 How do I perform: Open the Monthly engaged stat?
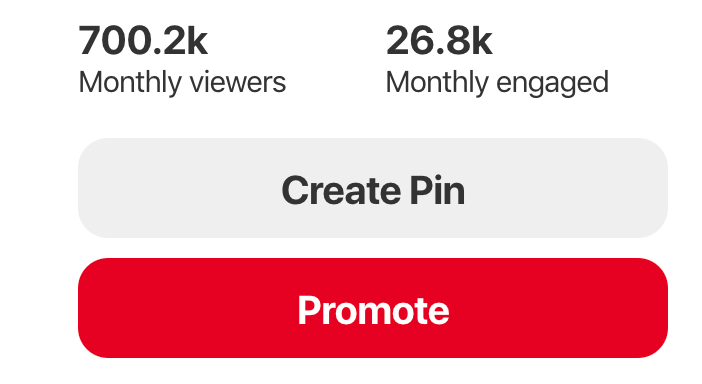pyautogui.click(x=497, y=60)
